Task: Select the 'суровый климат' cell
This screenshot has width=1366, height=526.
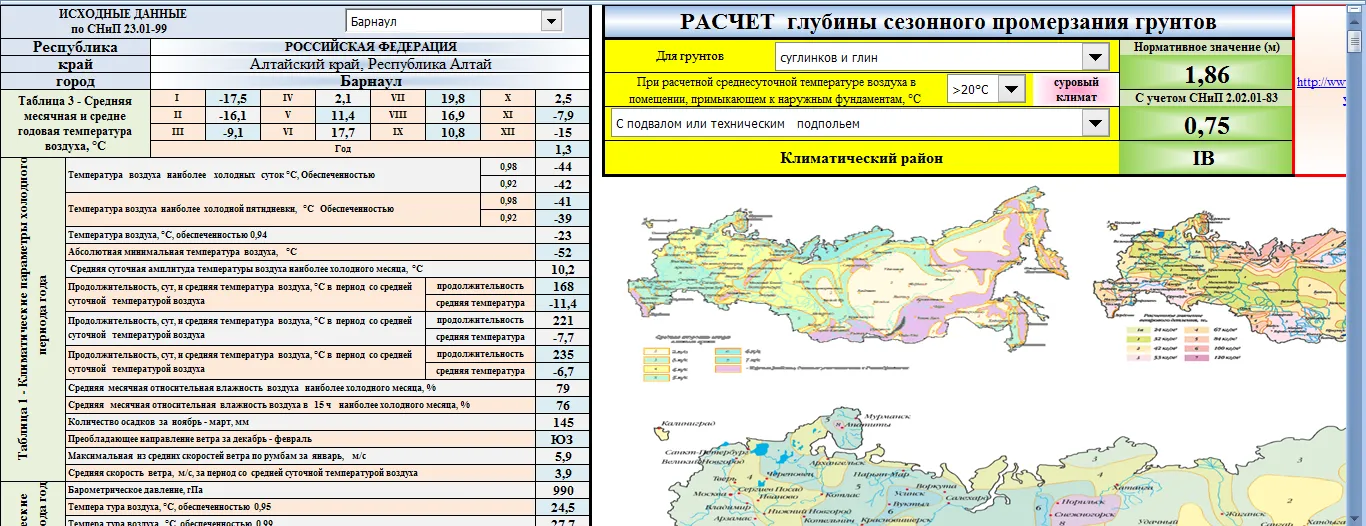Action: (x=1077, y=89)
